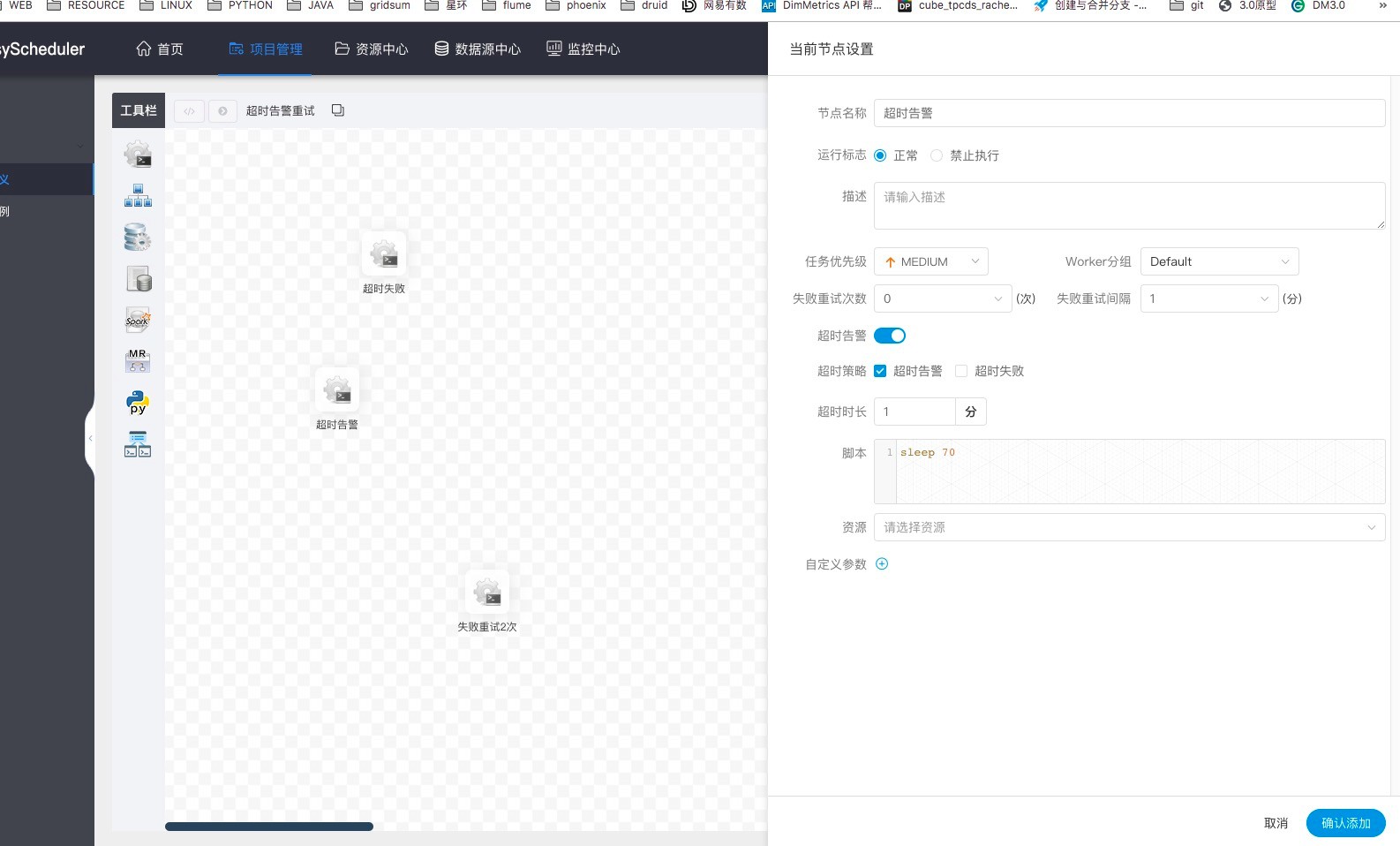Select the Dependent task tool icon
This screenshot has height=846, width=1400.
click(138, 444)
